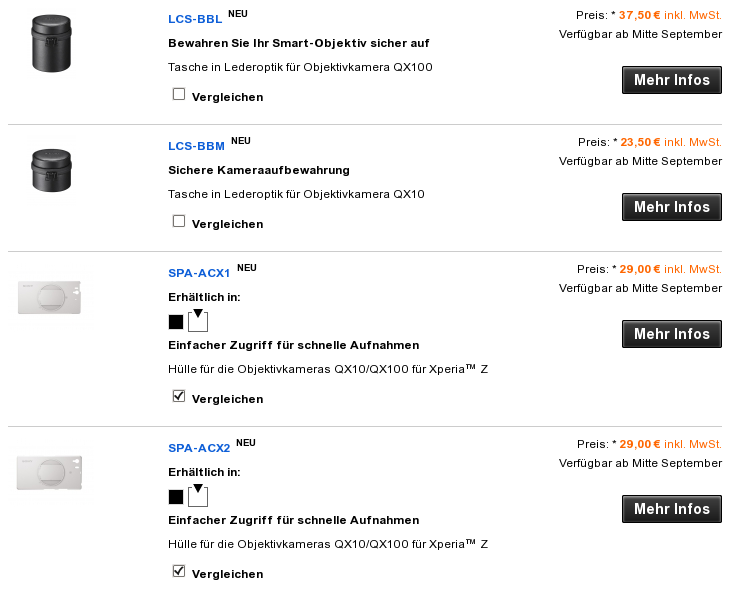738x590 pixels.
Task: Open the SPA-ACX1 product link
Action: (199, 273)
